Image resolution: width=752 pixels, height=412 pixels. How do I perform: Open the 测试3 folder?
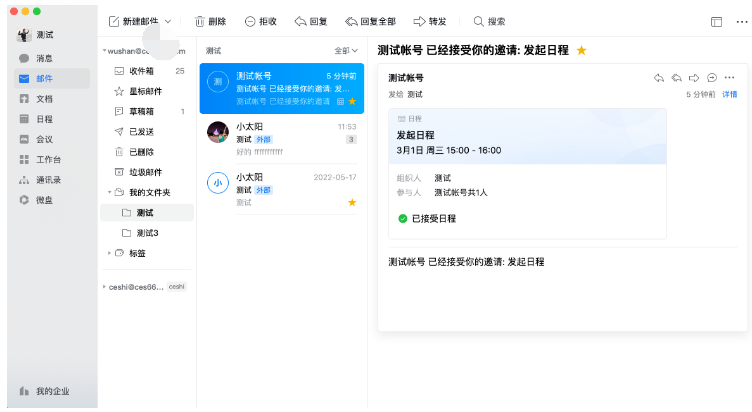[147, 233]
